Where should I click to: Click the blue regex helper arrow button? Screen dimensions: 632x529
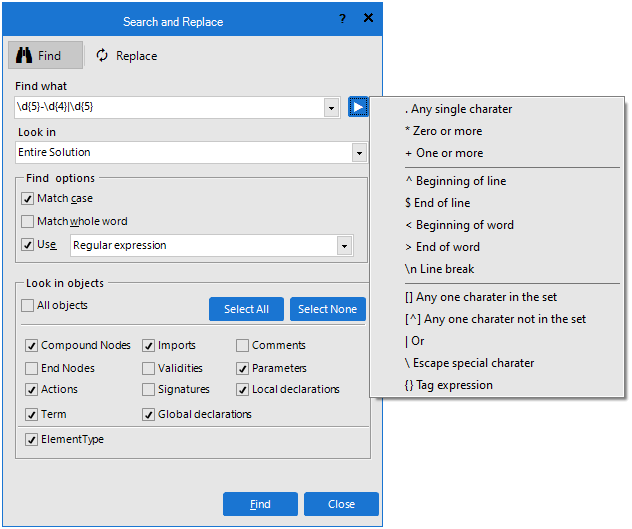click(358, 107)
